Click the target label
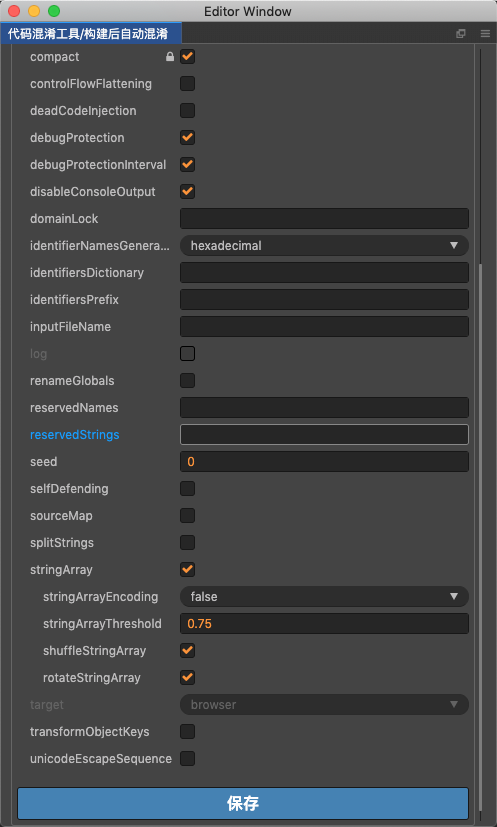Screen dimensions: 497x827 [x=46, y=705]
